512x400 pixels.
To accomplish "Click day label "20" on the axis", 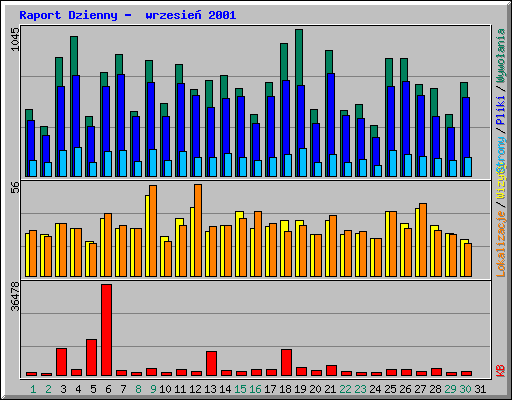I will [315, 389].
